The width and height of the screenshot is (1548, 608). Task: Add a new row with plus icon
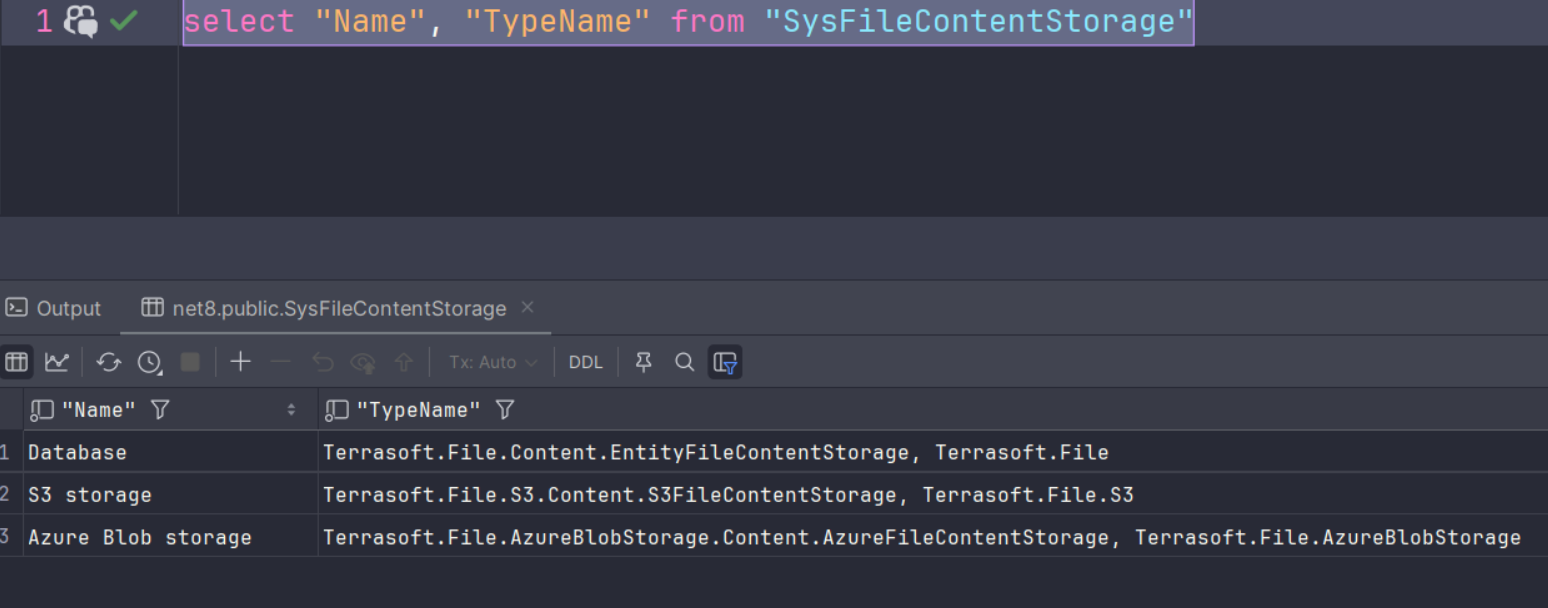[x=240, y=362]
